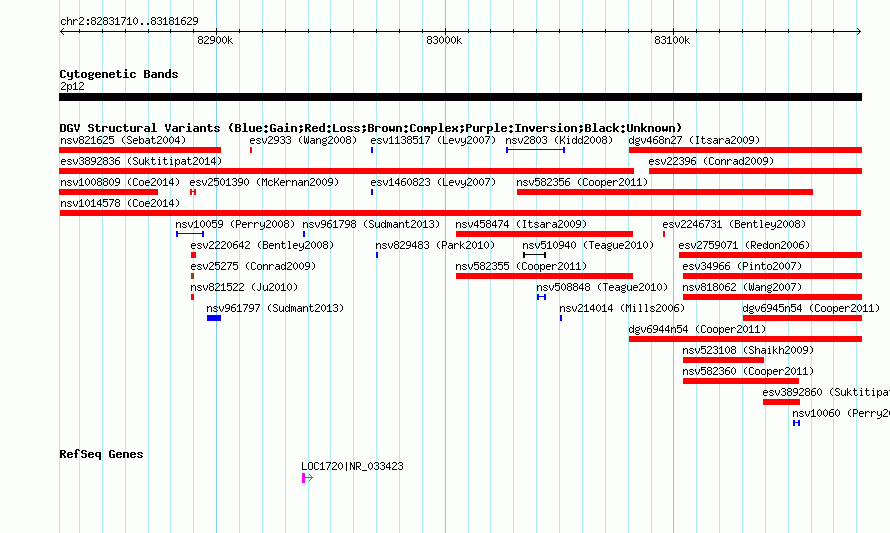This screenshot has height=533, width=890.
Task: Click the brown esv25275 complex marker
Action: [x=192, y=276]
